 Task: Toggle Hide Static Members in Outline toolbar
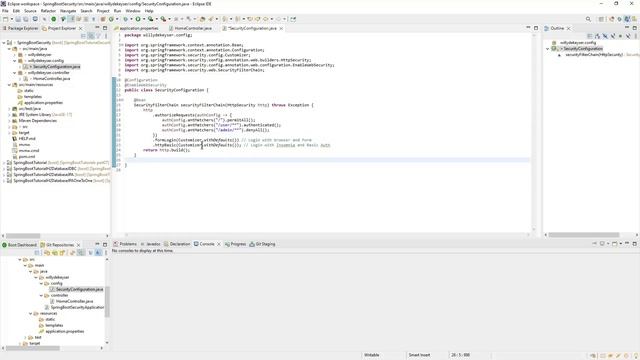click(x=613, y=36)
